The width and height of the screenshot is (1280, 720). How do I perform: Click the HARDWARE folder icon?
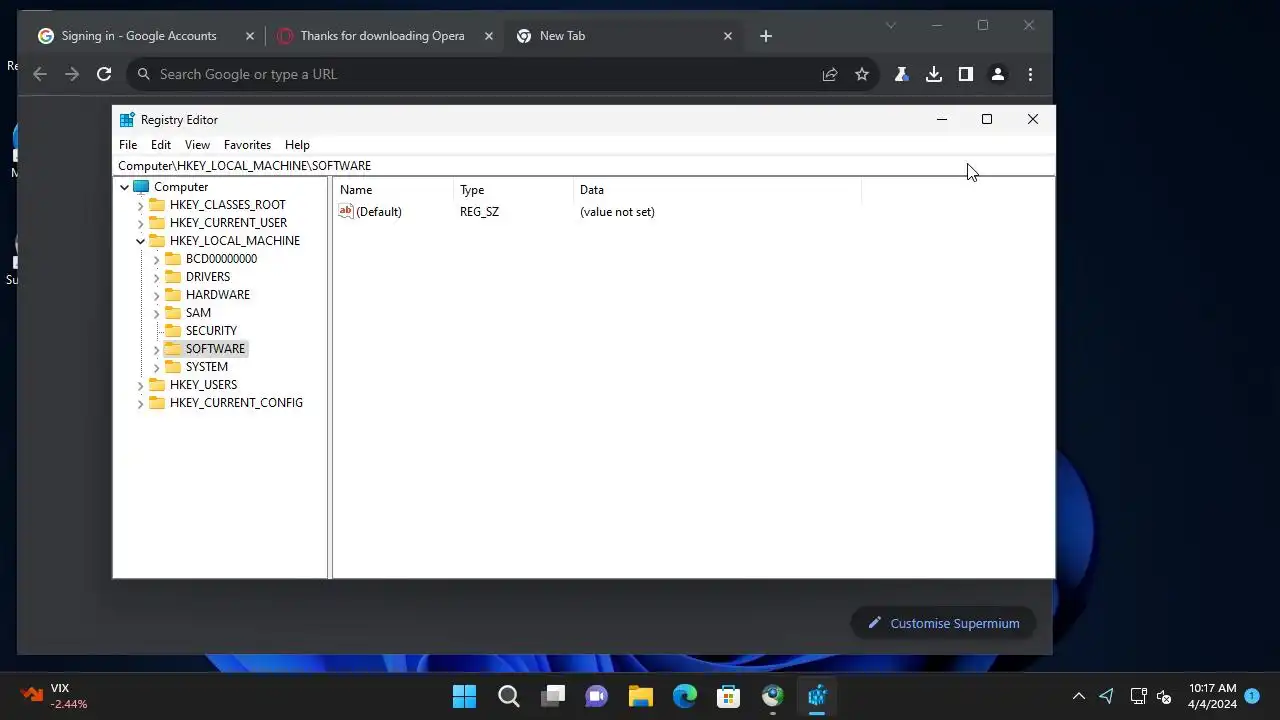(173, 295)
